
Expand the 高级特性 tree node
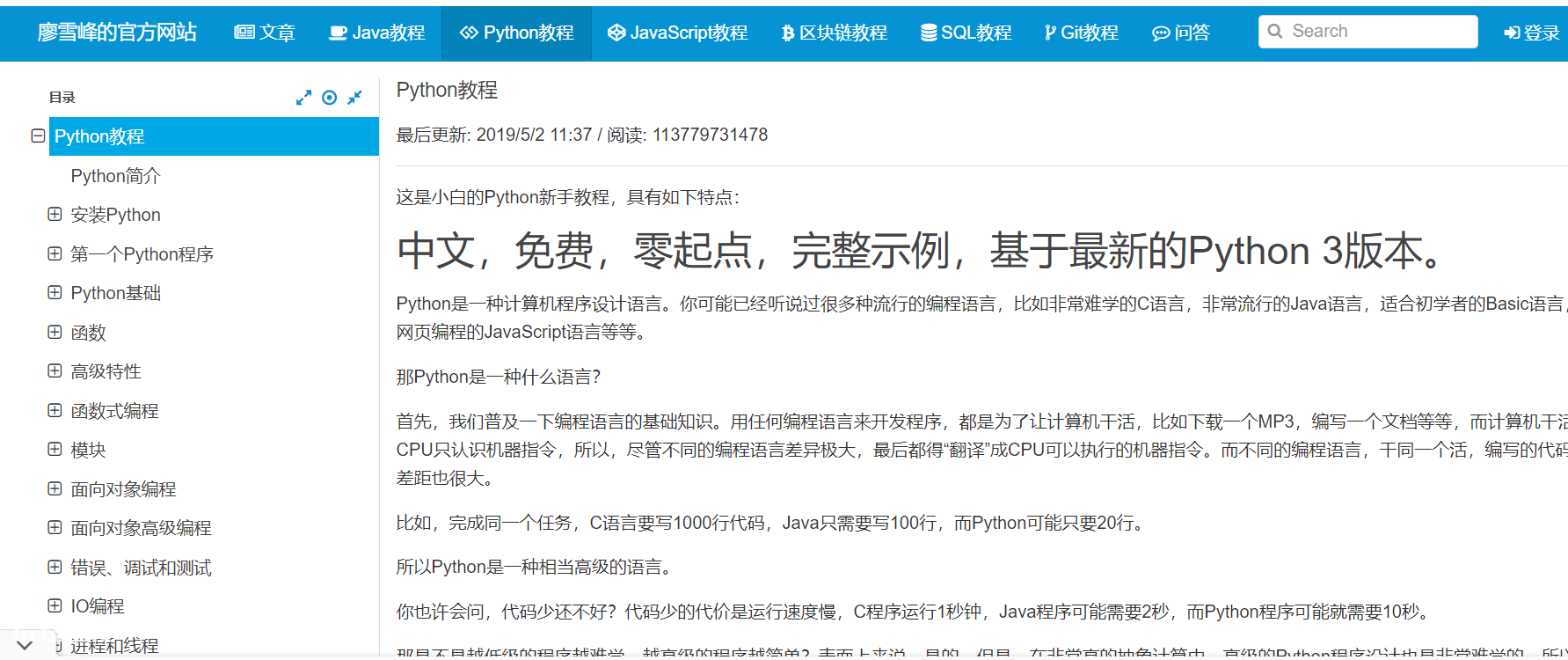[x=55, y=370]
